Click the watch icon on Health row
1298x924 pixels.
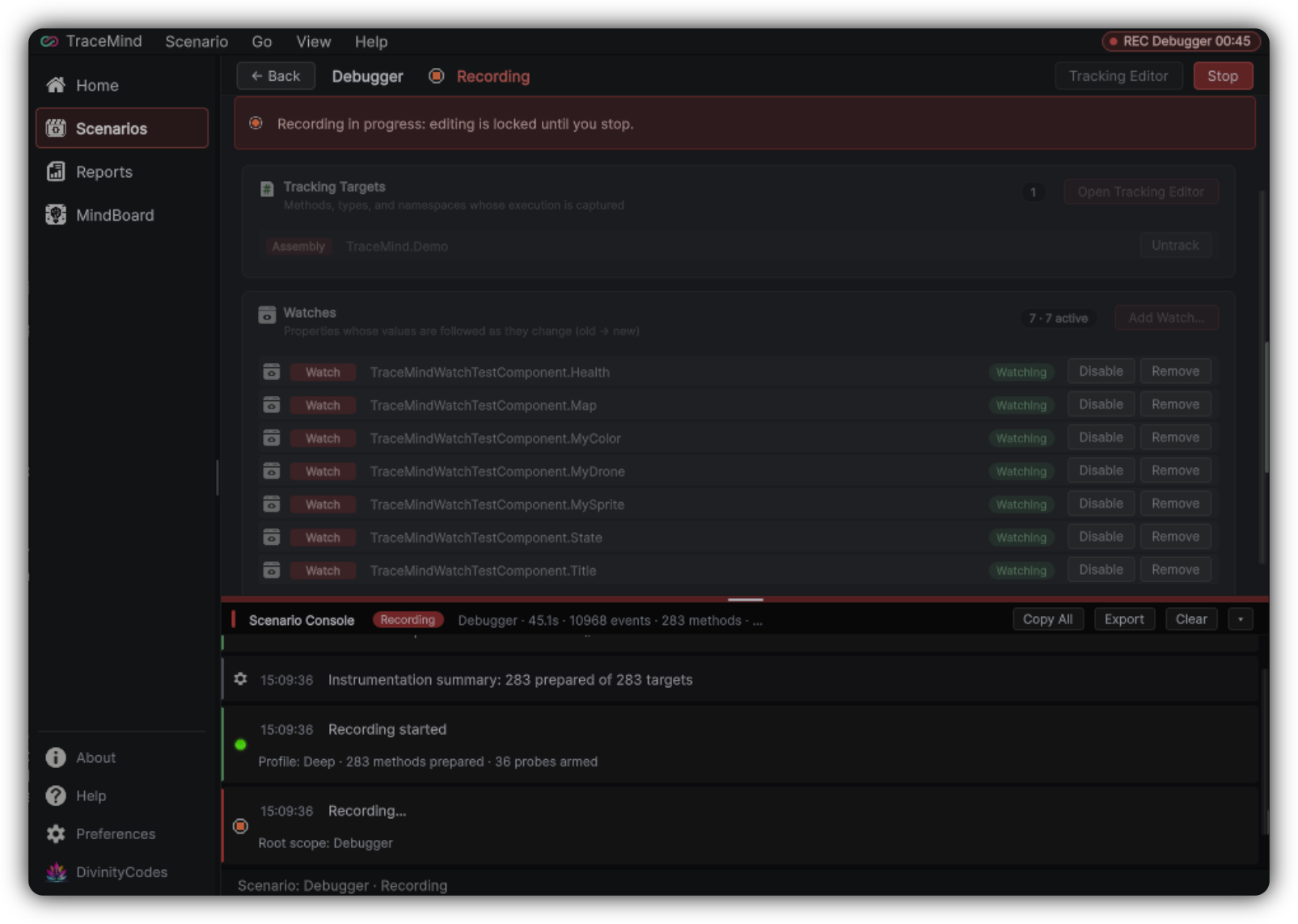(272, 372)
